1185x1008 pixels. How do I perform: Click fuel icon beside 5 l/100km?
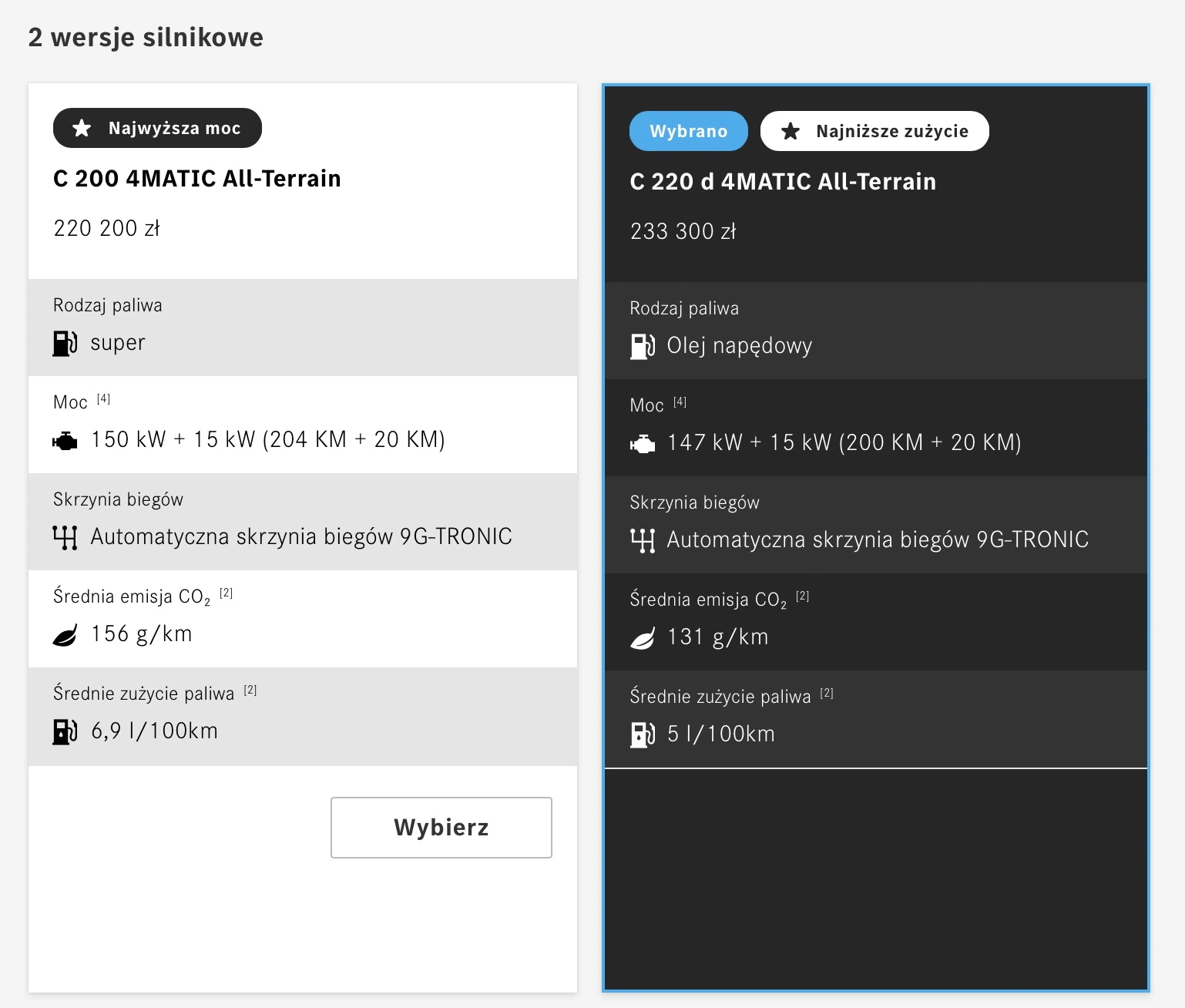point(642,734)
